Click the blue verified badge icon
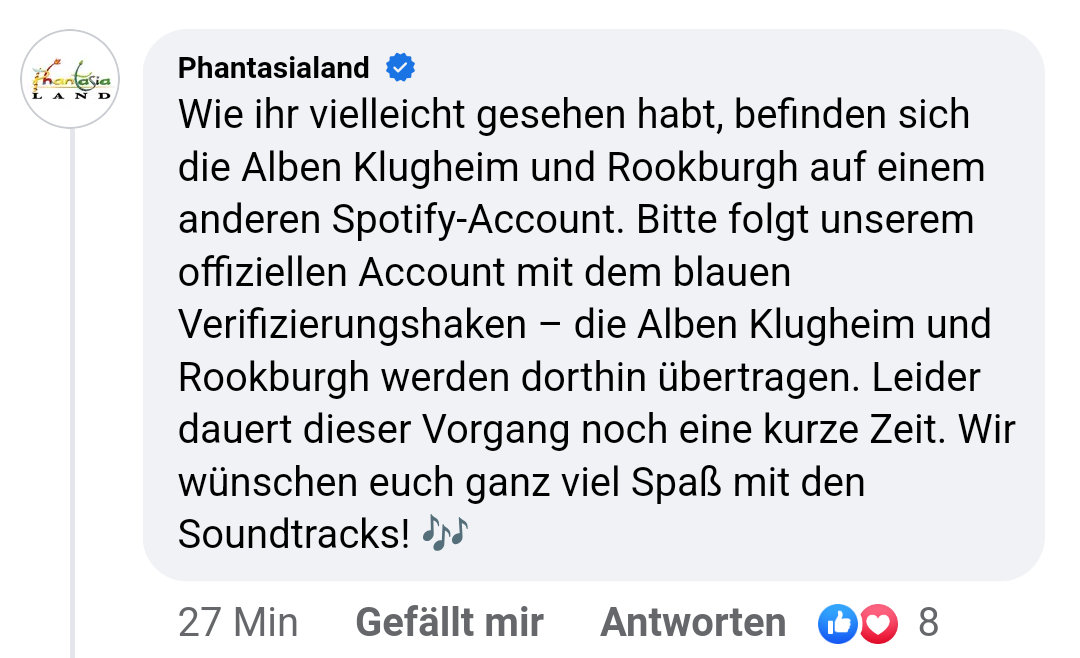 click(400, 68)
